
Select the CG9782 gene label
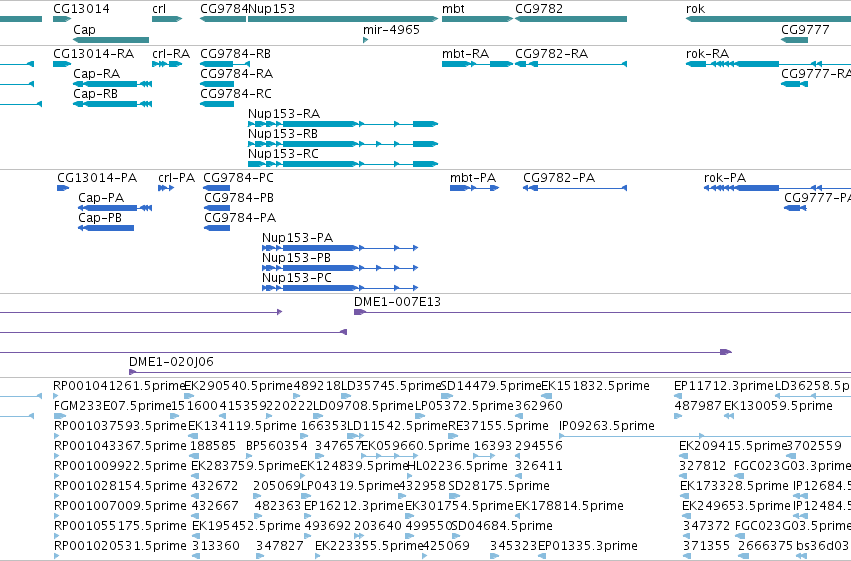click(539, 9)
